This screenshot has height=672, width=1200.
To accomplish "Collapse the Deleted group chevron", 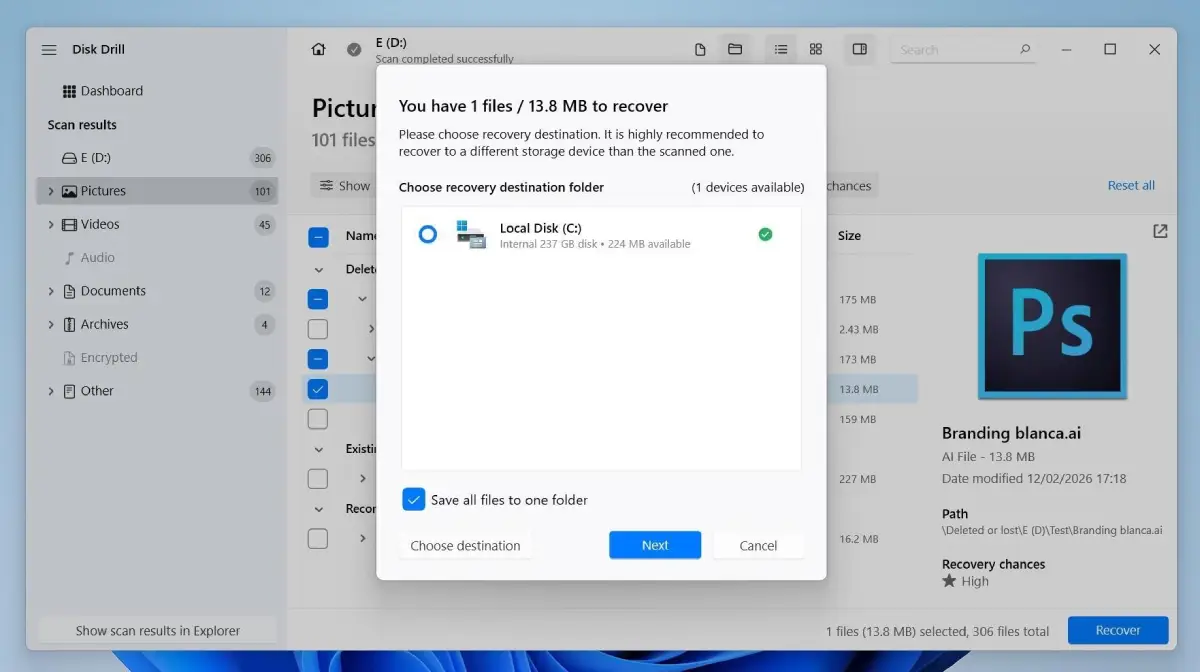I will 319,269.
